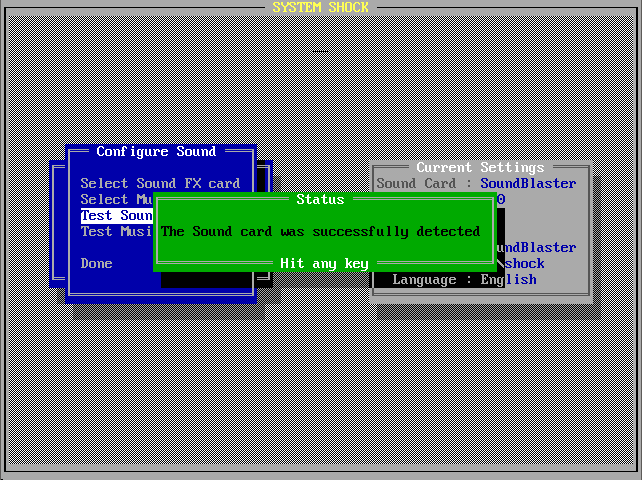The image size is (642, 480).
Task: Select the 'Select Sound FX card' option
Action: 160,183
